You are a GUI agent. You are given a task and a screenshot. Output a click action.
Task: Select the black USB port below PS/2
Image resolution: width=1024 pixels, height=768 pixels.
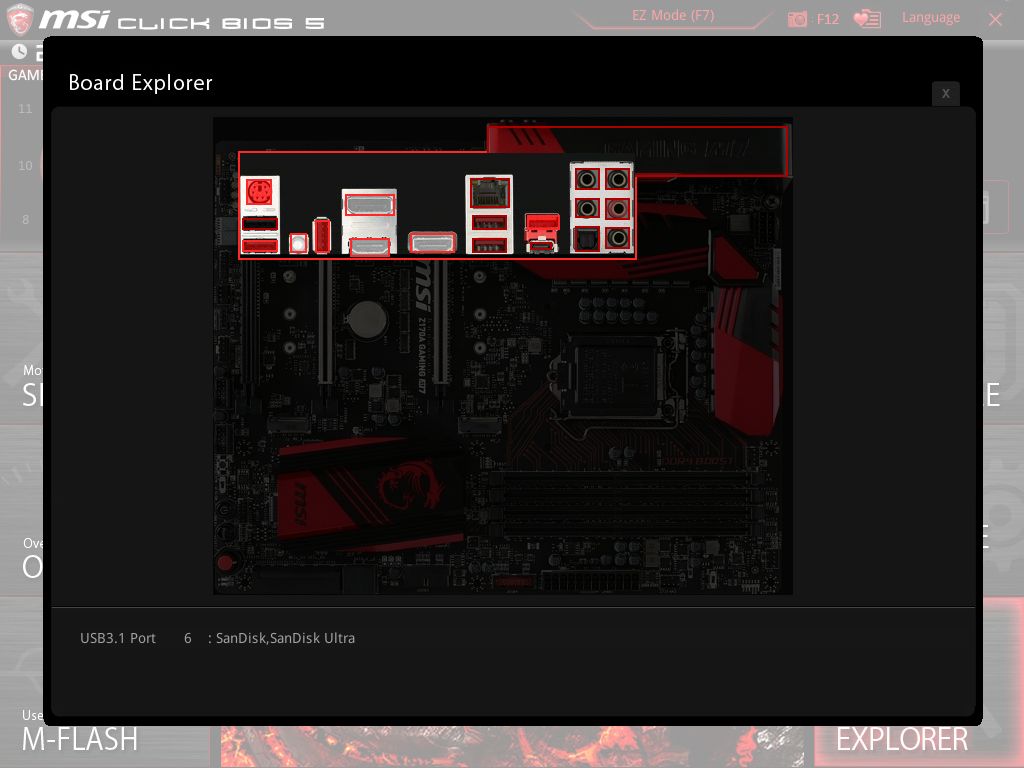(x=260, y=224)
